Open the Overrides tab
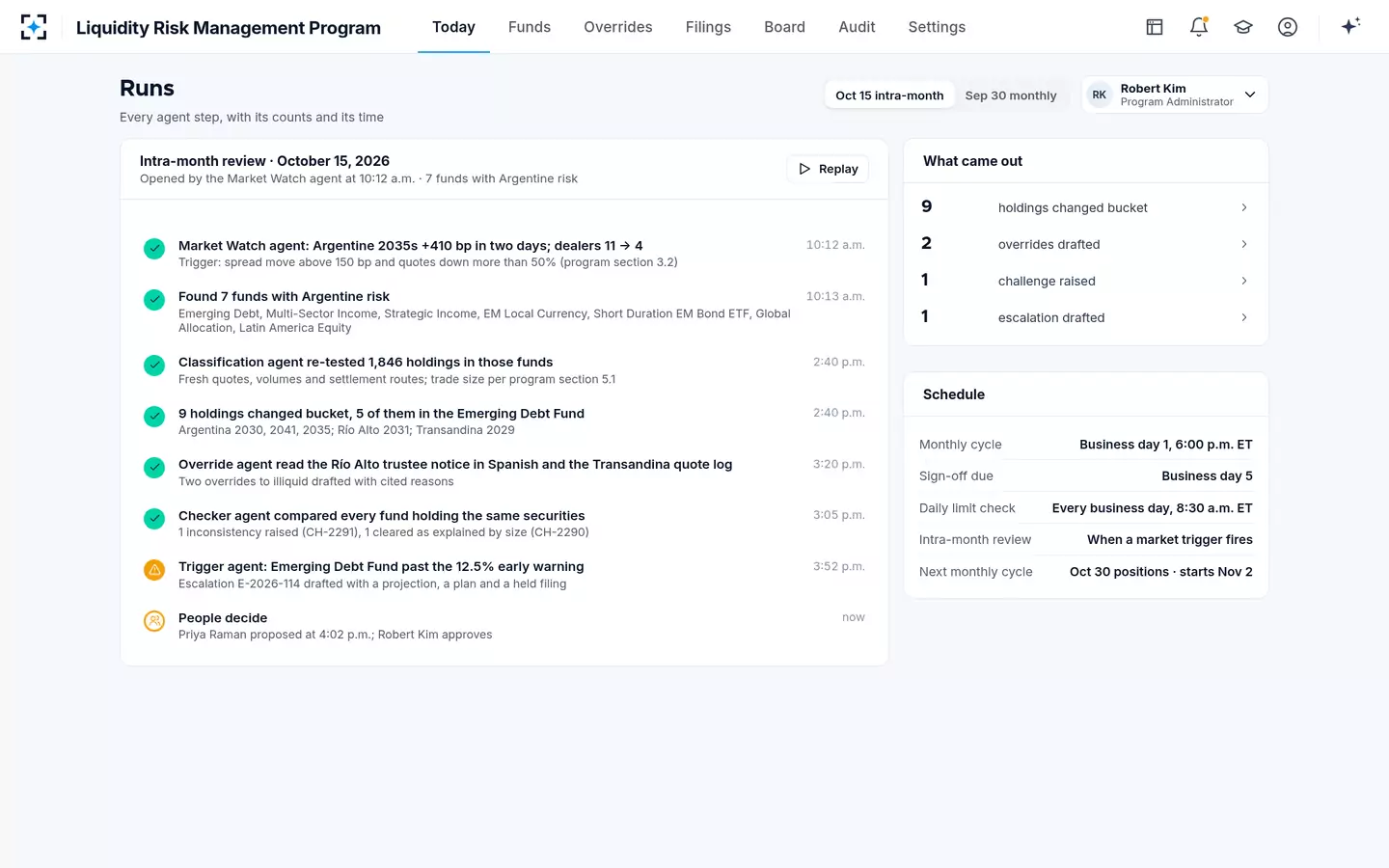This screenshot has width=1389, height=868. coord(618,27)
